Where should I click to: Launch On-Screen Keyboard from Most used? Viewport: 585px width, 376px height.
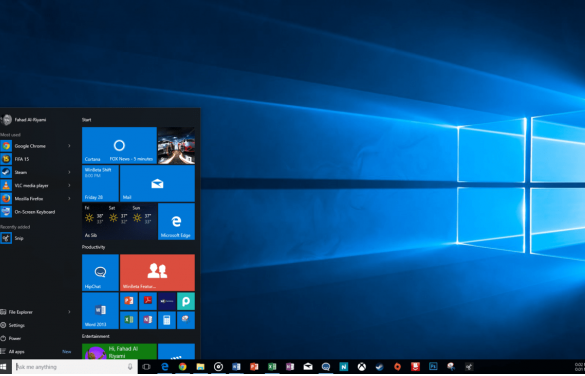pyautogui.click(x=37, y=212)
